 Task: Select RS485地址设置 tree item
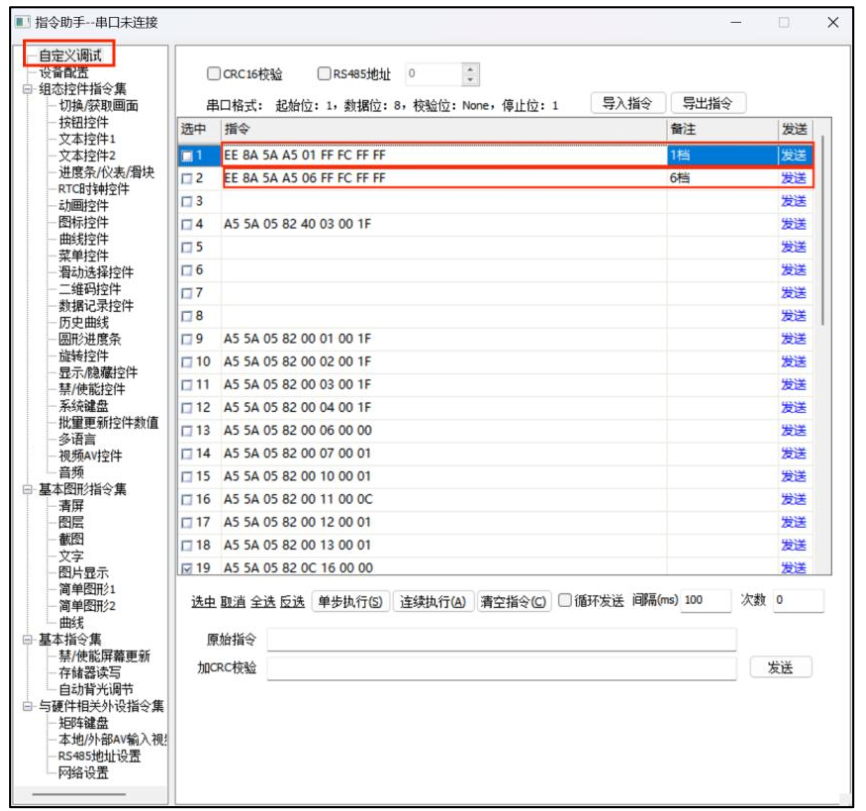(x=100, y=756)
